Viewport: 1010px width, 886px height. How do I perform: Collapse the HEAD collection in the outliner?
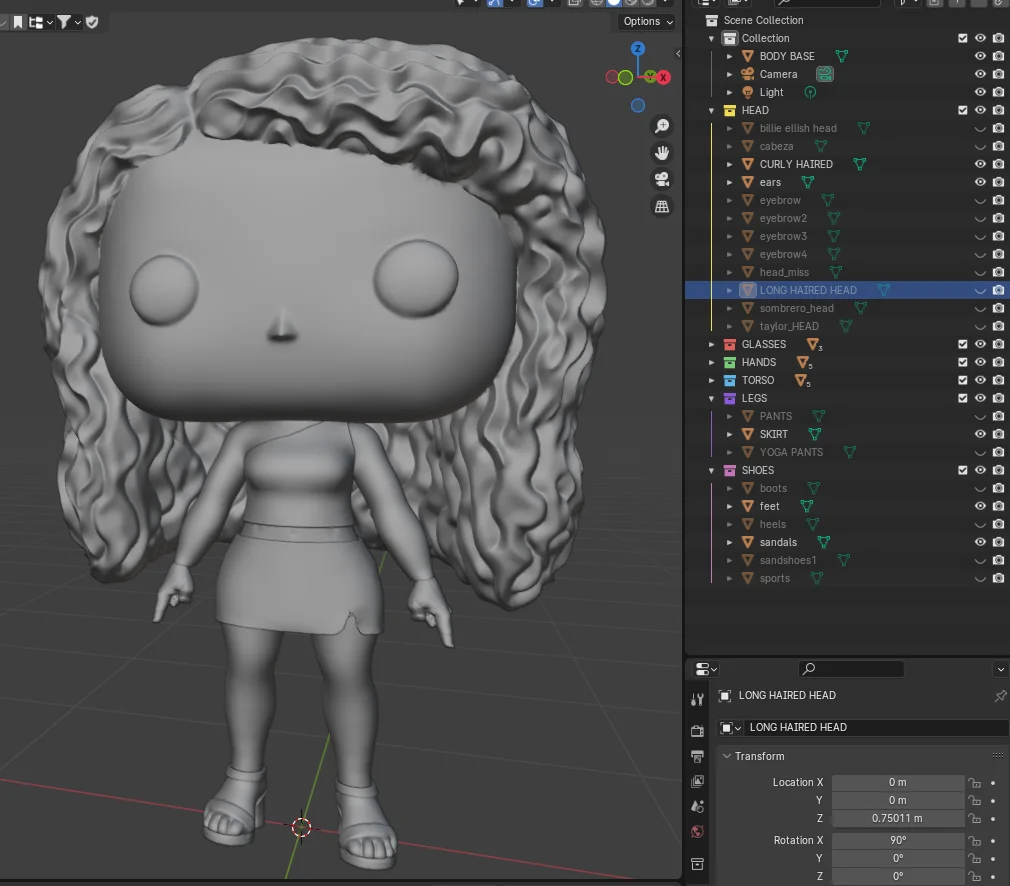(712, 110)
